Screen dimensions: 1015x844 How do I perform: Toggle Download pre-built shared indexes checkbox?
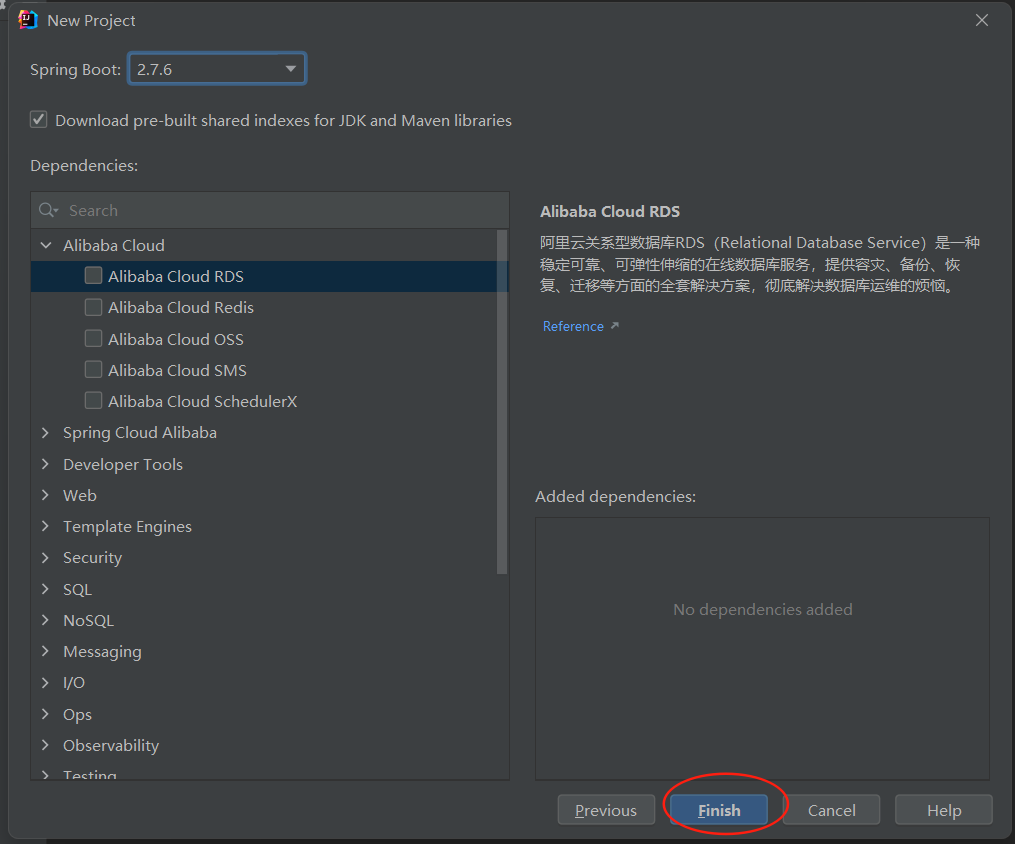tap(39, 120)
